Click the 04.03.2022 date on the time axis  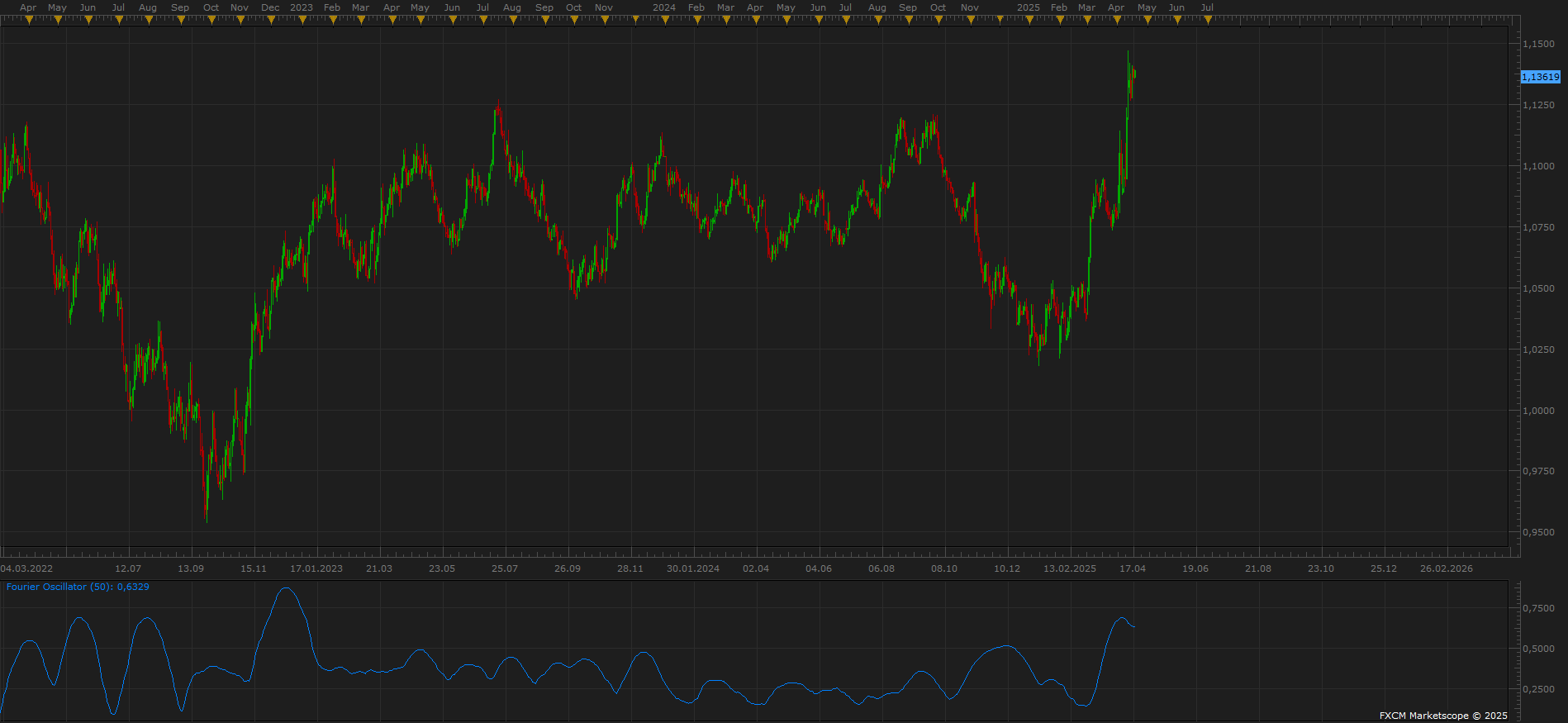coord(26,568)
